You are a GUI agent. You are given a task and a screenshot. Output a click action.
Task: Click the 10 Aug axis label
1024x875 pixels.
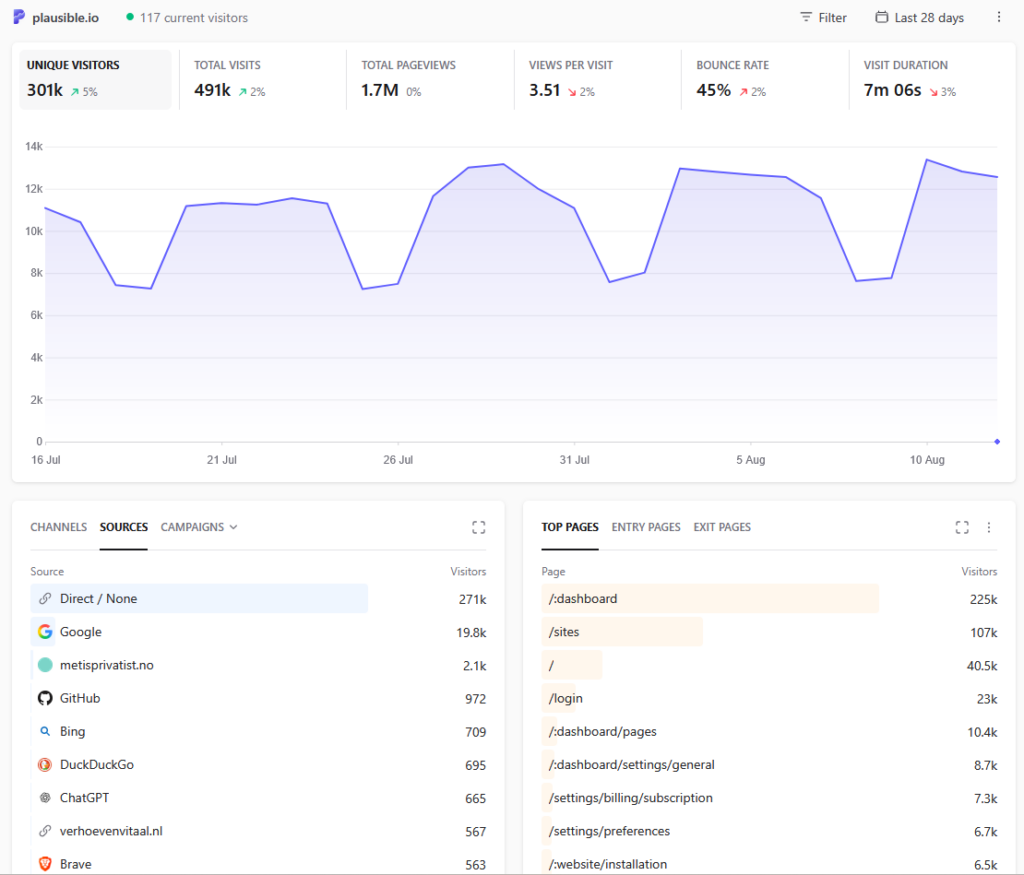point(927,460)
